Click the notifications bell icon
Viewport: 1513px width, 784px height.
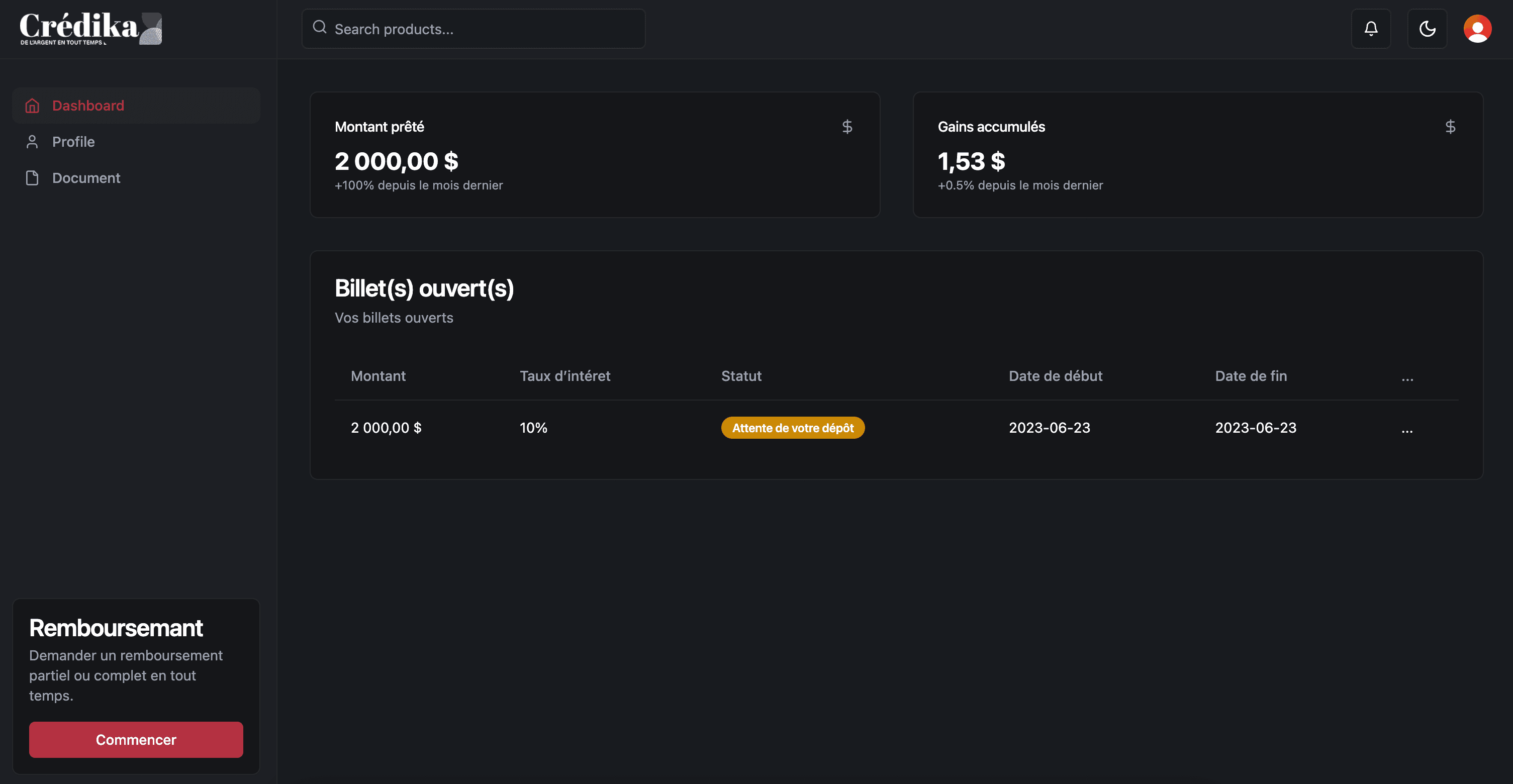click(1371, 28)
